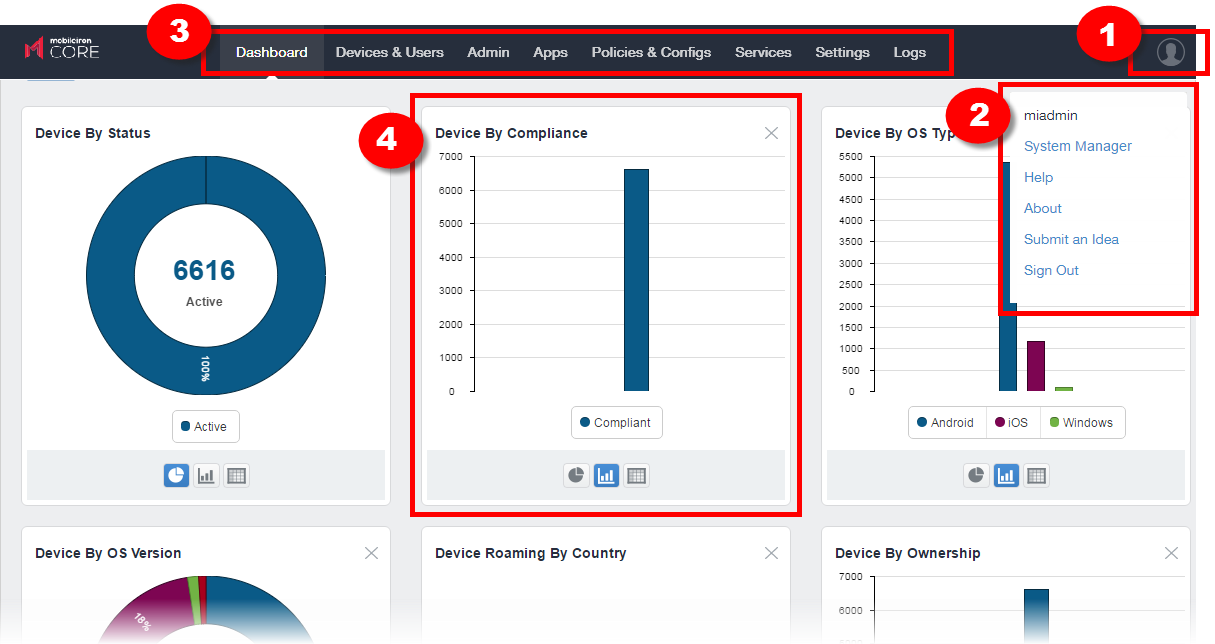Toggle the iOS legend item

coord(1012,423)
